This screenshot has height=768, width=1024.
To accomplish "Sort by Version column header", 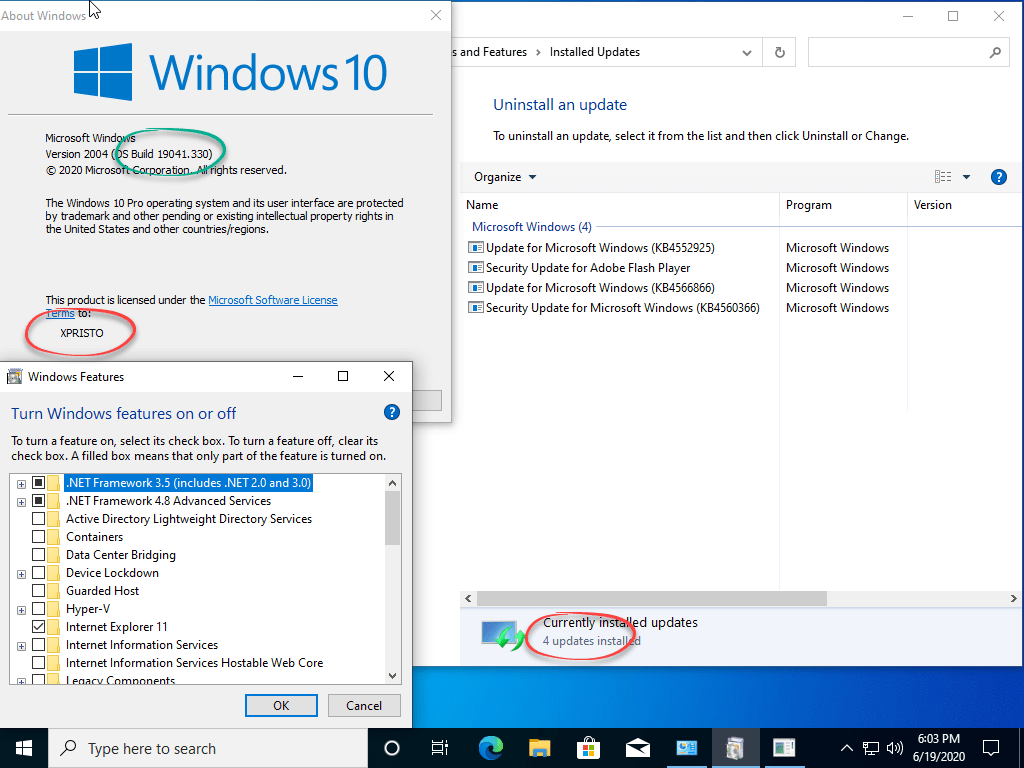I will coord(933,205).
